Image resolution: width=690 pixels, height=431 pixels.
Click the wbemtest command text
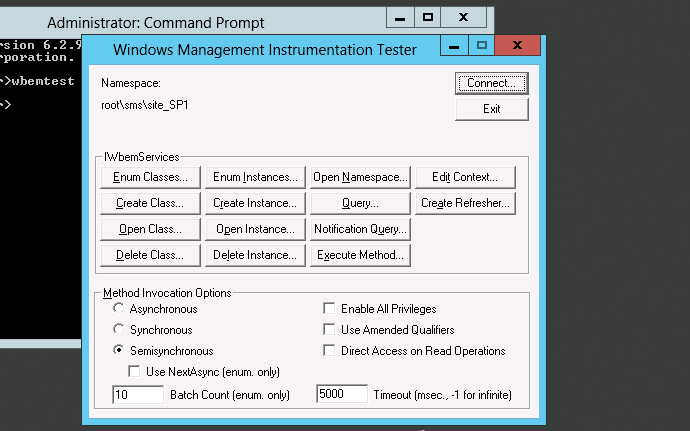coord(43,81)
